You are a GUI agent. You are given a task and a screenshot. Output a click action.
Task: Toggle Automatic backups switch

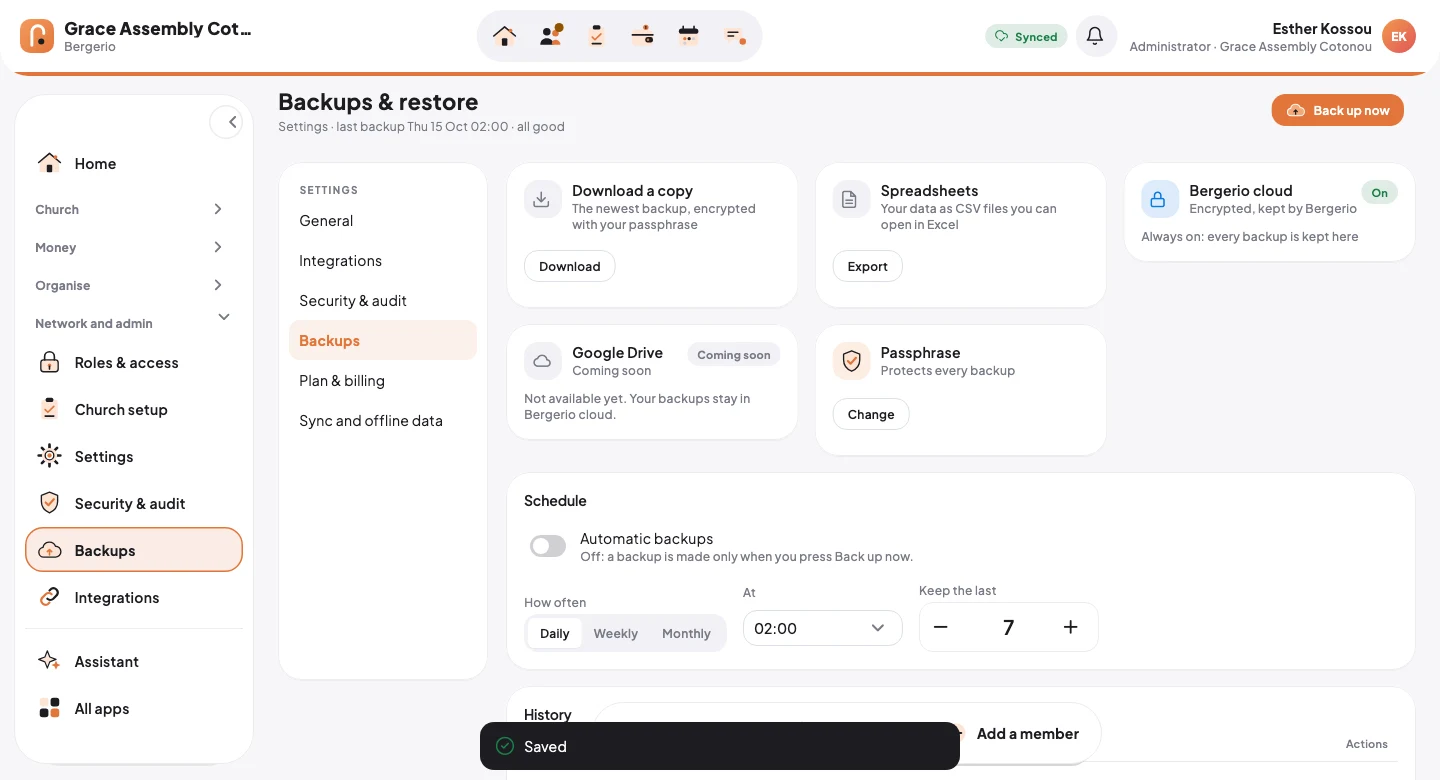548,546
